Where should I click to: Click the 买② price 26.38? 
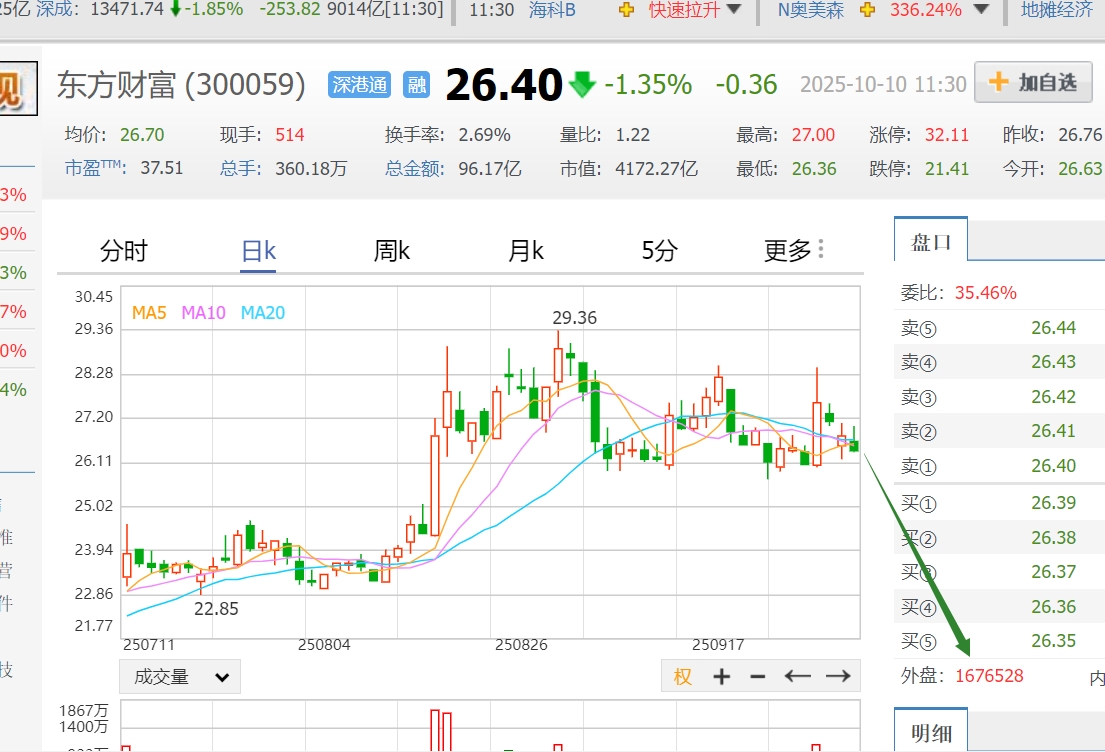tap(1054, 538)
